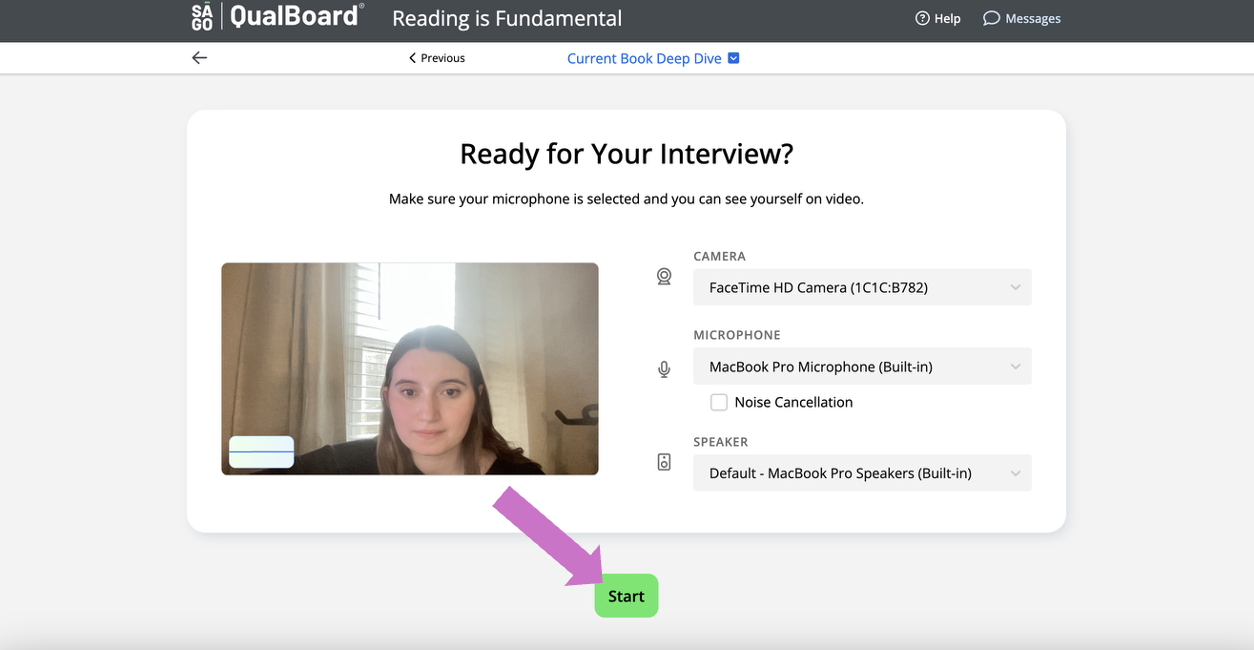1254x650 pixels.
Task: Click the SAGO logo in the header
Action: (201, 17)
